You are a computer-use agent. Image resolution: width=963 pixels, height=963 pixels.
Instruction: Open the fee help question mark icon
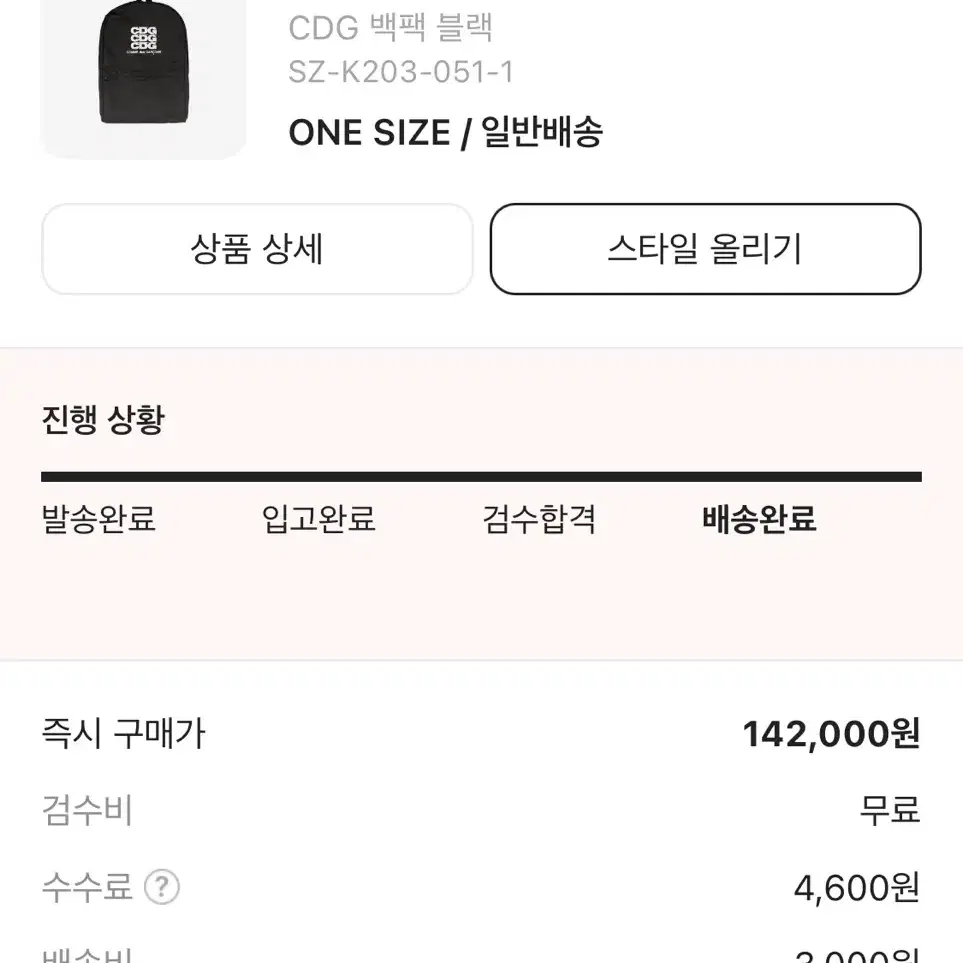point(162,887)
